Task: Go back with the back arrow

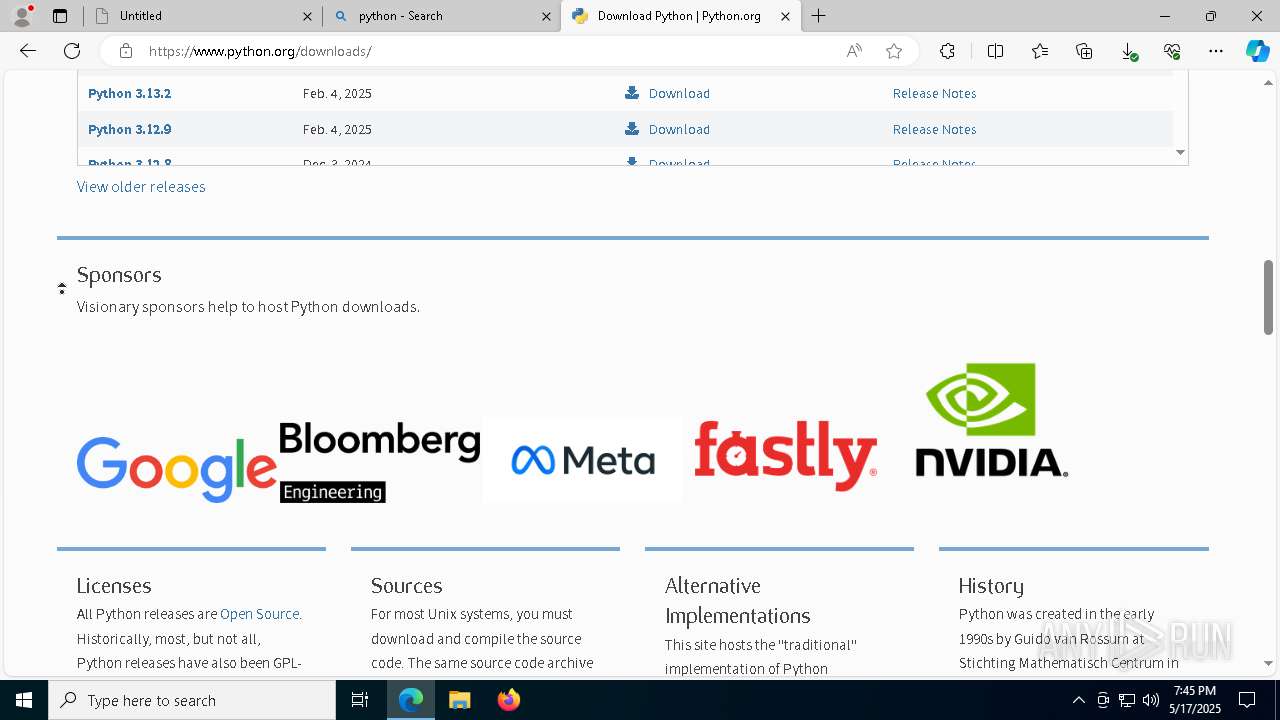Action: (28, 51)
